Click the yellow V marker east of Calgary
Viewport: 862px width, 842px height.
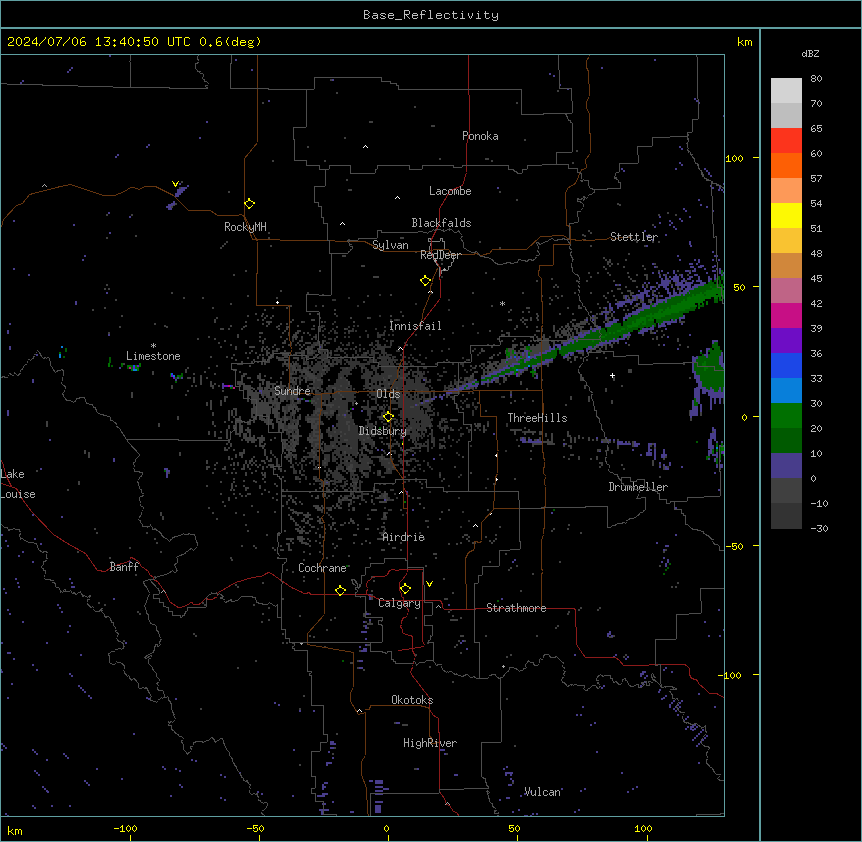click(429, 584)
